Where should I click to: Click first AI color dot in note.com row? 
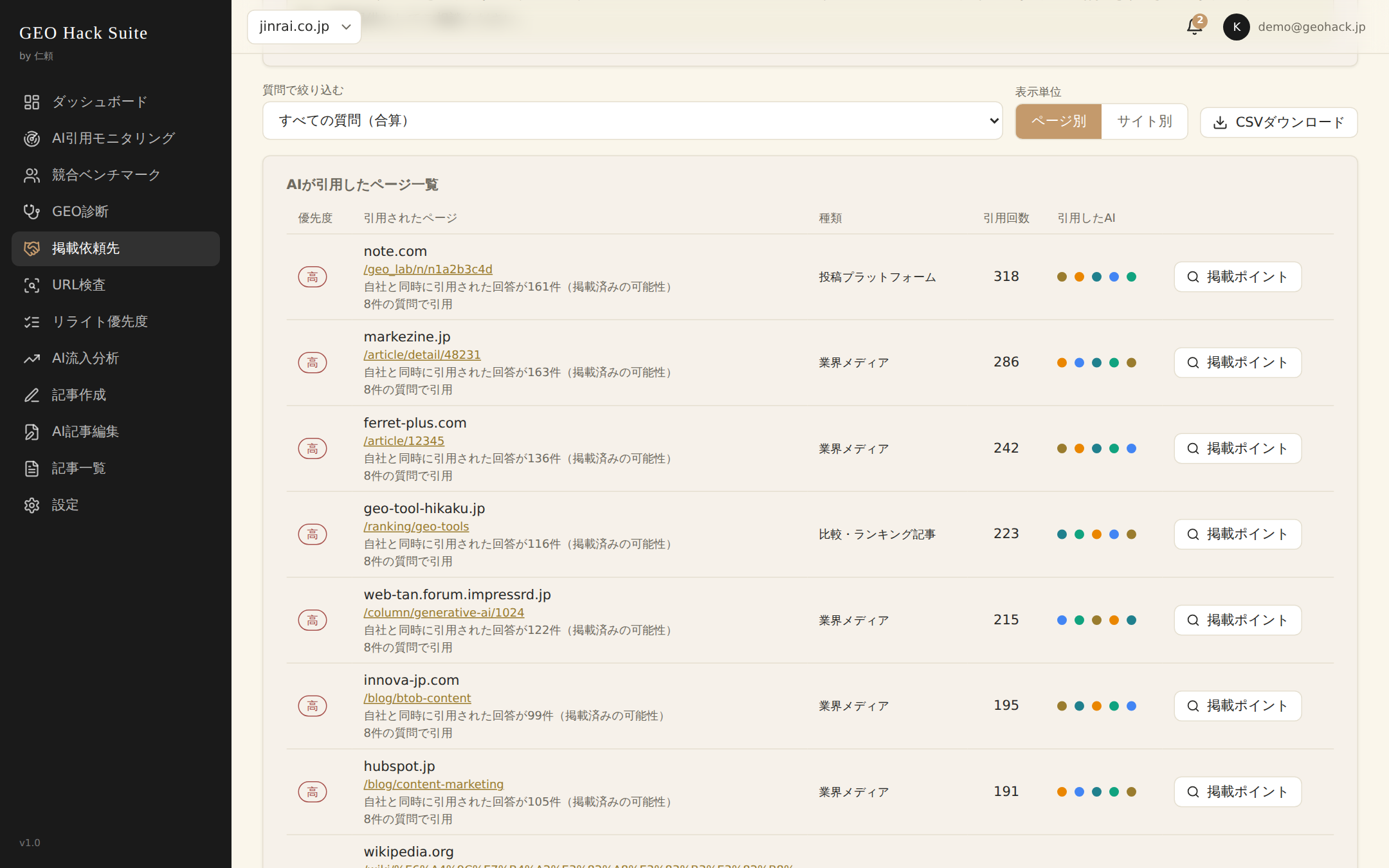[x=1062, y=277]
